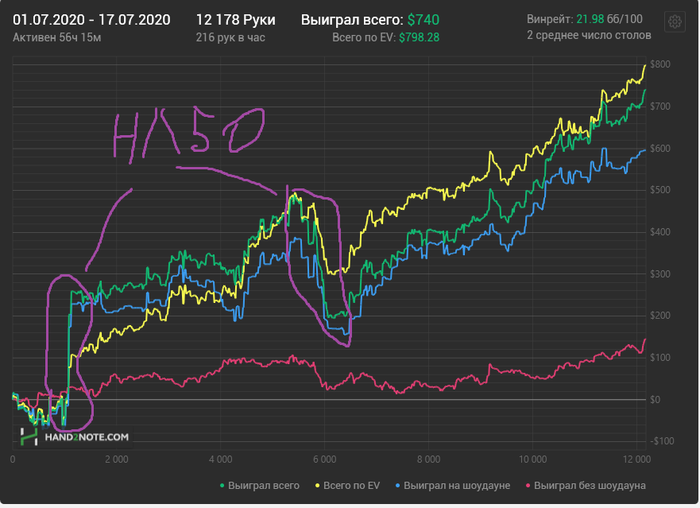700x508 pixels.
Task: Click the 'Всего по EV:' header label
Action: (x=364, y=37)
